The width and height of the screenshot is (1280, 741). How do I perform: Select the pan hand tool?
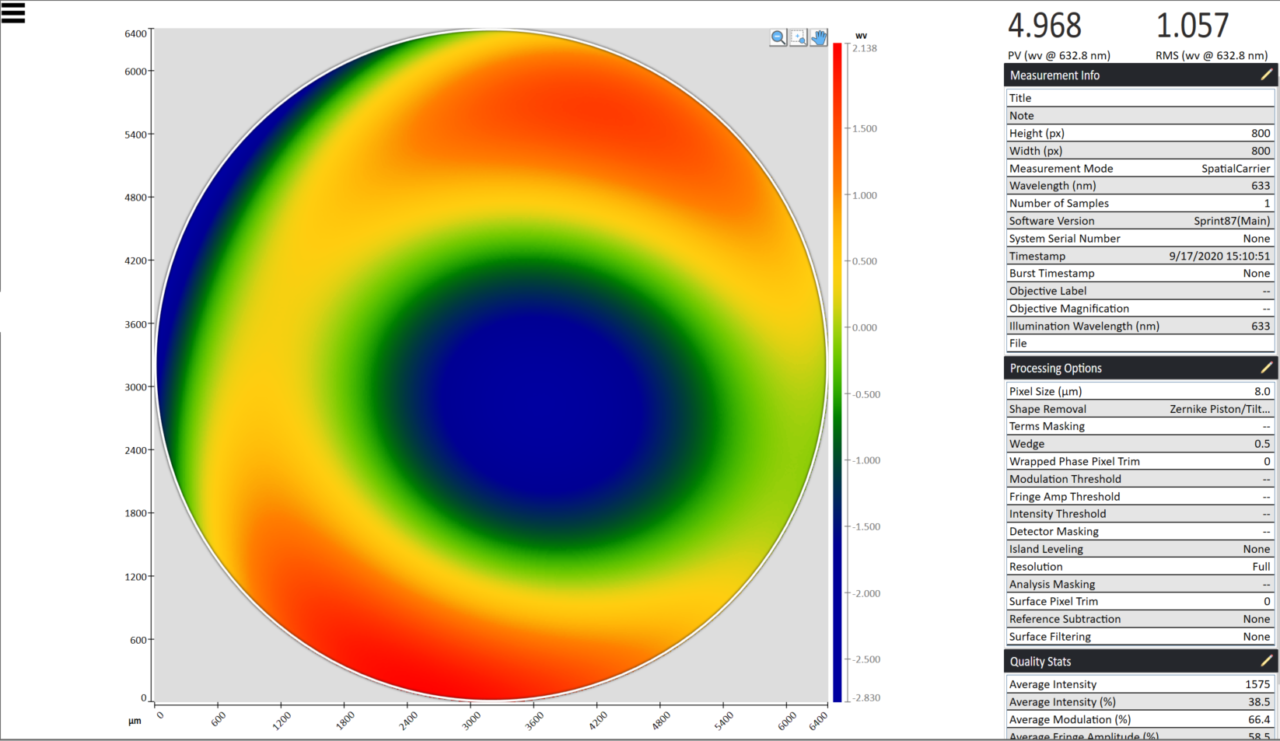pyautogui.click(x=818, y=37)
